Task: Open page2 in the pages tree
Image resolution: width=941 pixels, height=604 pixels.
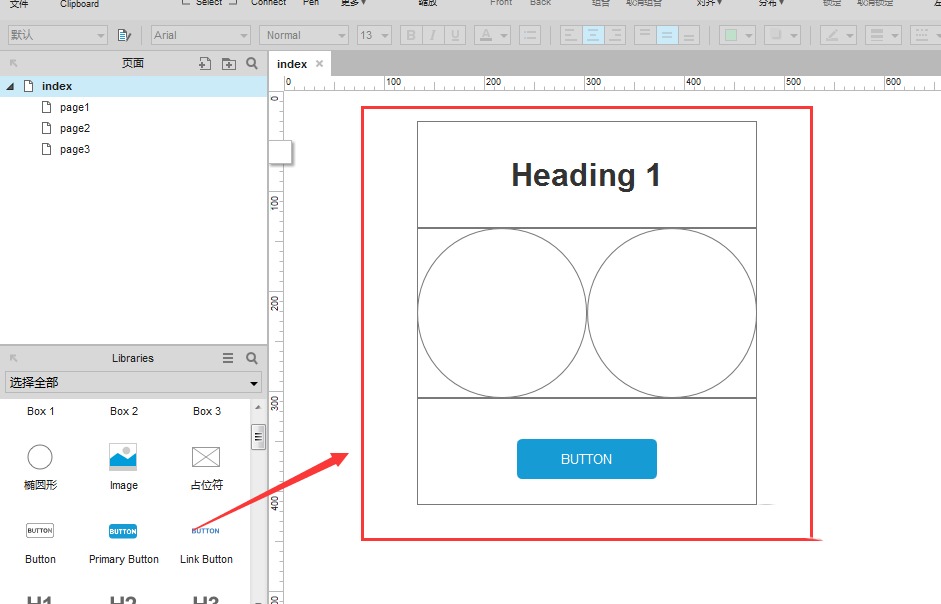Action: pos(74,128)
